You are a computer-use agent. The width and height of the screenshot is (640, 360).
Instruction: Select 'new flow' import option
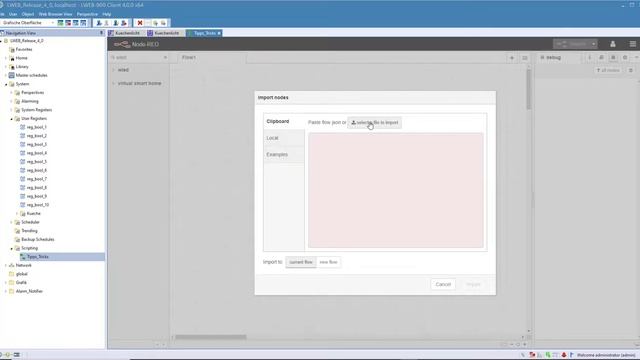click(328, 262)
